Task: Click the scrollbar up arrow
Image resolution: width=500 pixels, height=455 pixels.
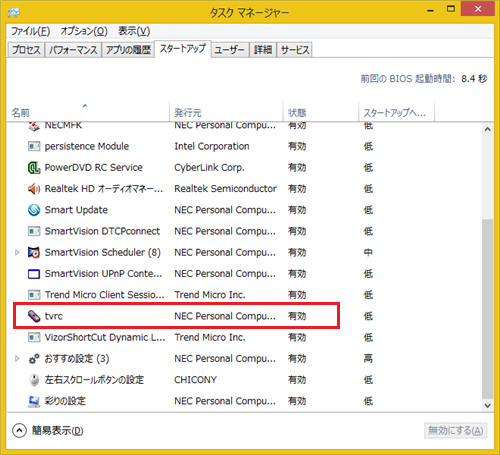Action: point(488,129)
